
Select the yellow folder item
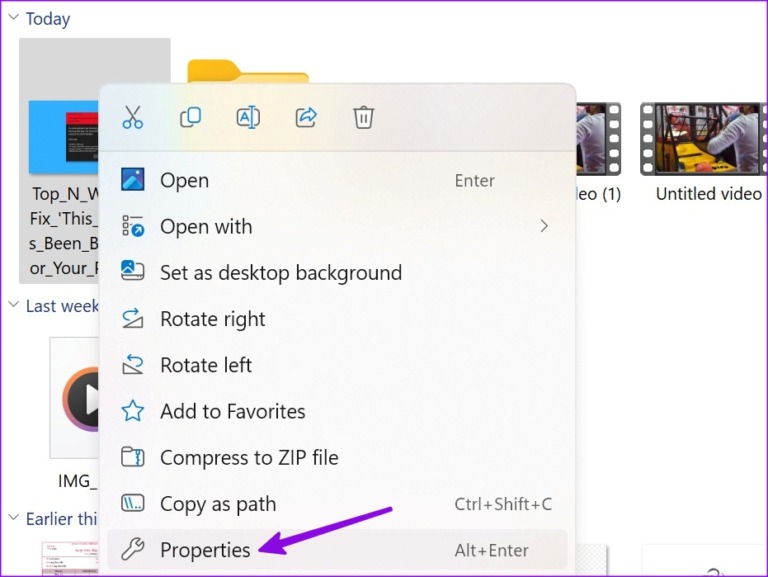[247, 72]
